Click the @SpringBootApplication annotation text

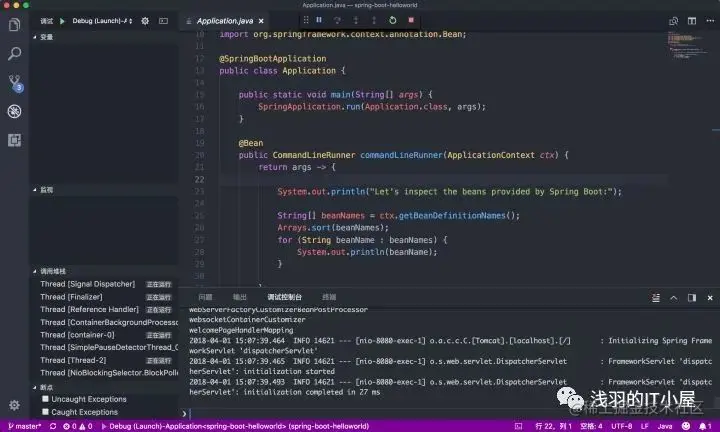(273, 59)
